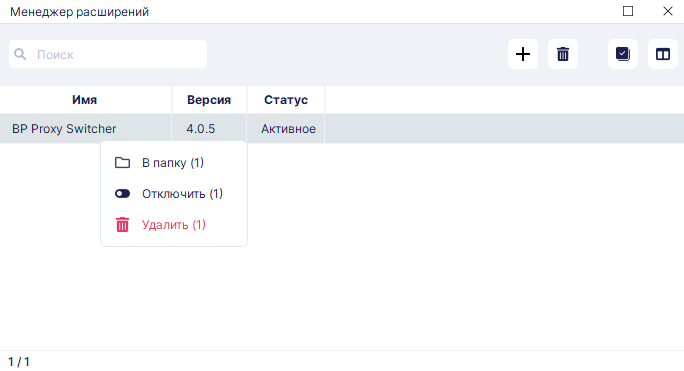
Task: Close the Менеджер расширений window
Action: [667, 11]
